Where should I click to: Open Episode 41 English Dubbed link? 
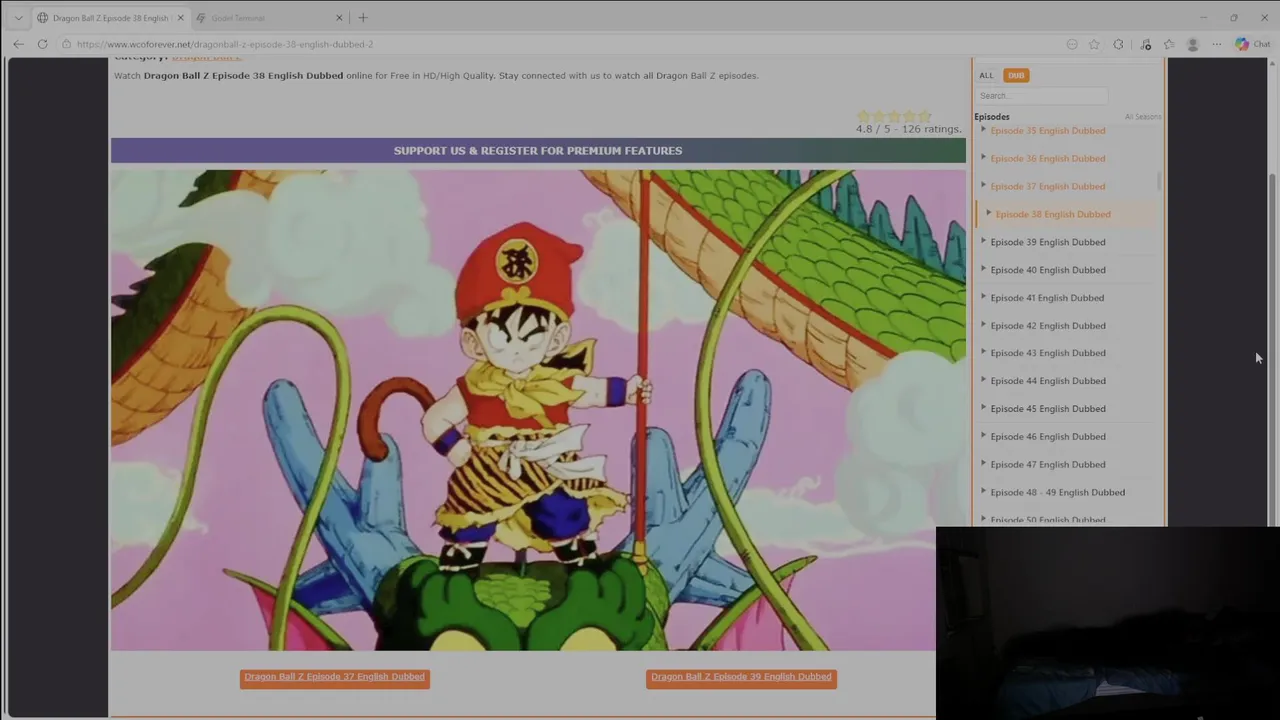coord(1047,298)
